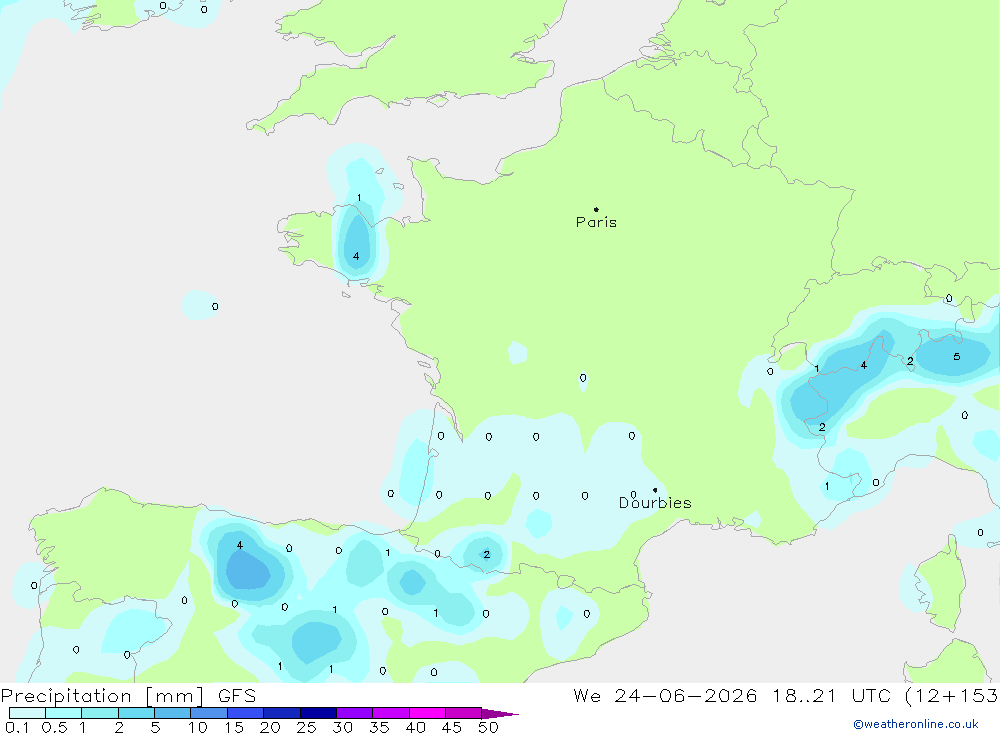This screenshot has height=733, width=1000.
Task: Click the '5' precipitation value over northern Italy
Action: [957, 357]
